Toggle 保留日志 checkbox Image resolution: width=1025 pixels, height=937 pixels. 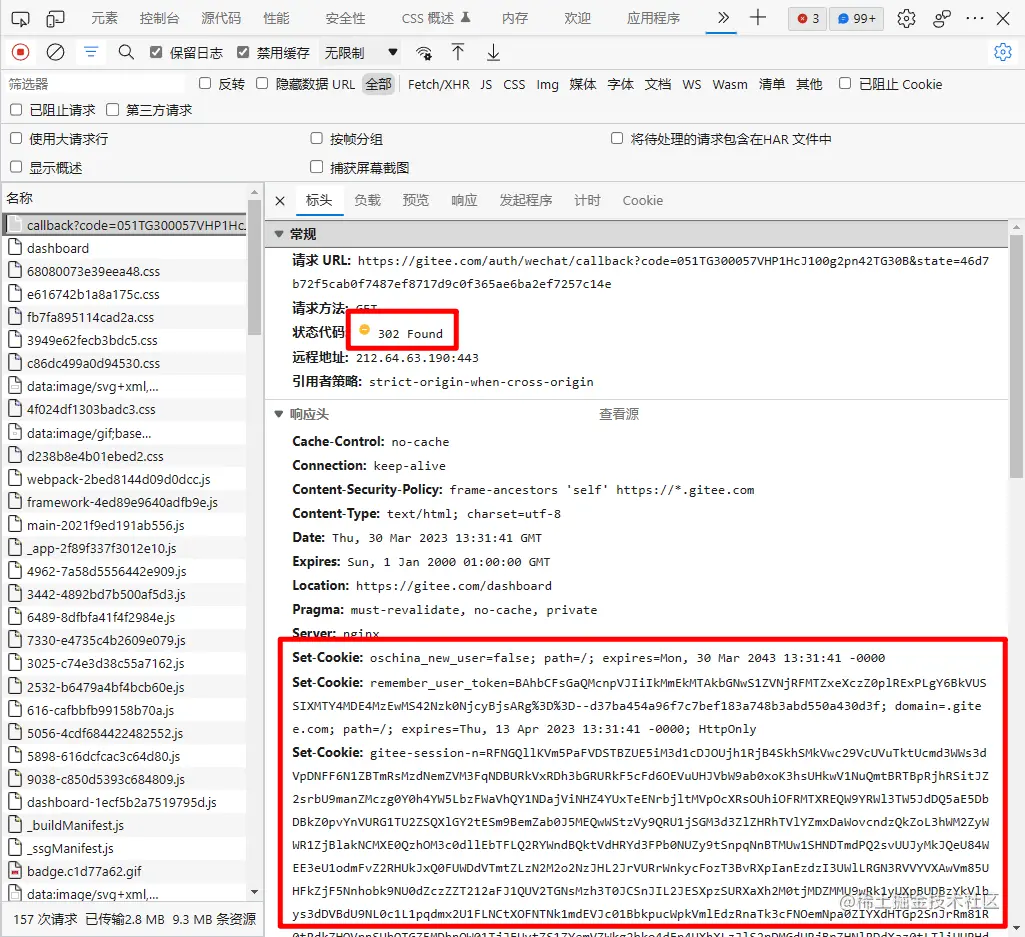[x=156, y=52]
